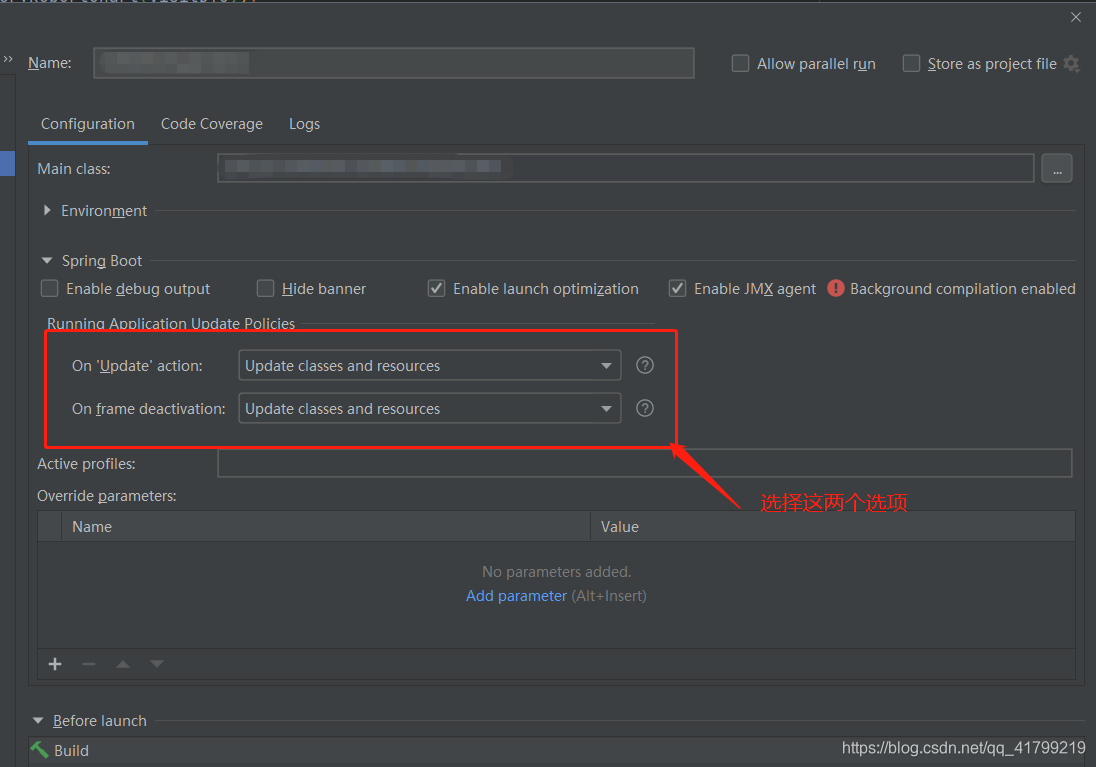Open the On frame deactivation dropdown

pyautogui.click(x=429, y=408)
